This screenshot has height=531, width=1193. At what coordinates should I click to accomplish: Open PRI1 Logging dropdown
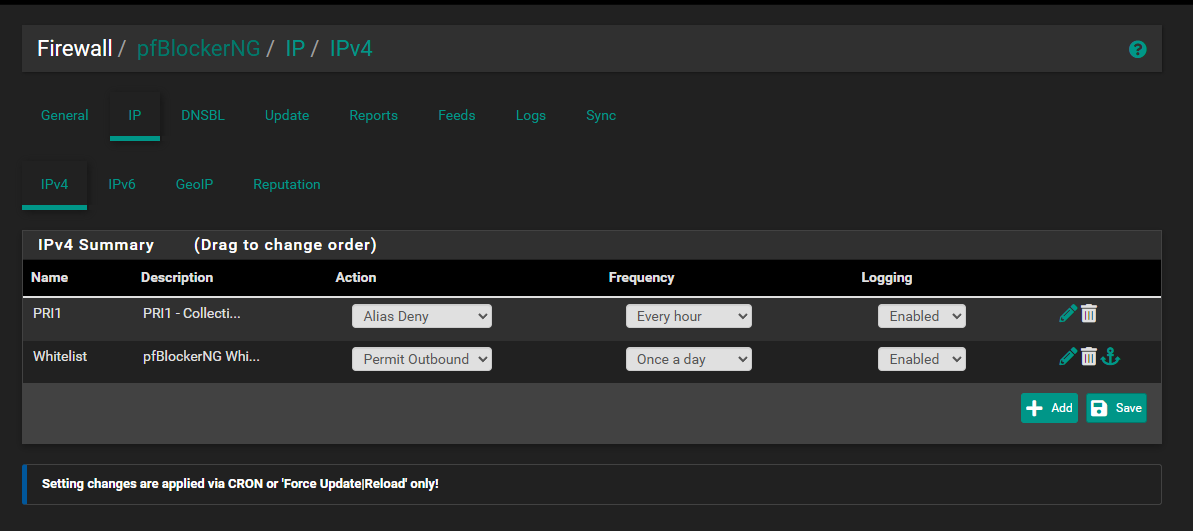tap(921, 316)
